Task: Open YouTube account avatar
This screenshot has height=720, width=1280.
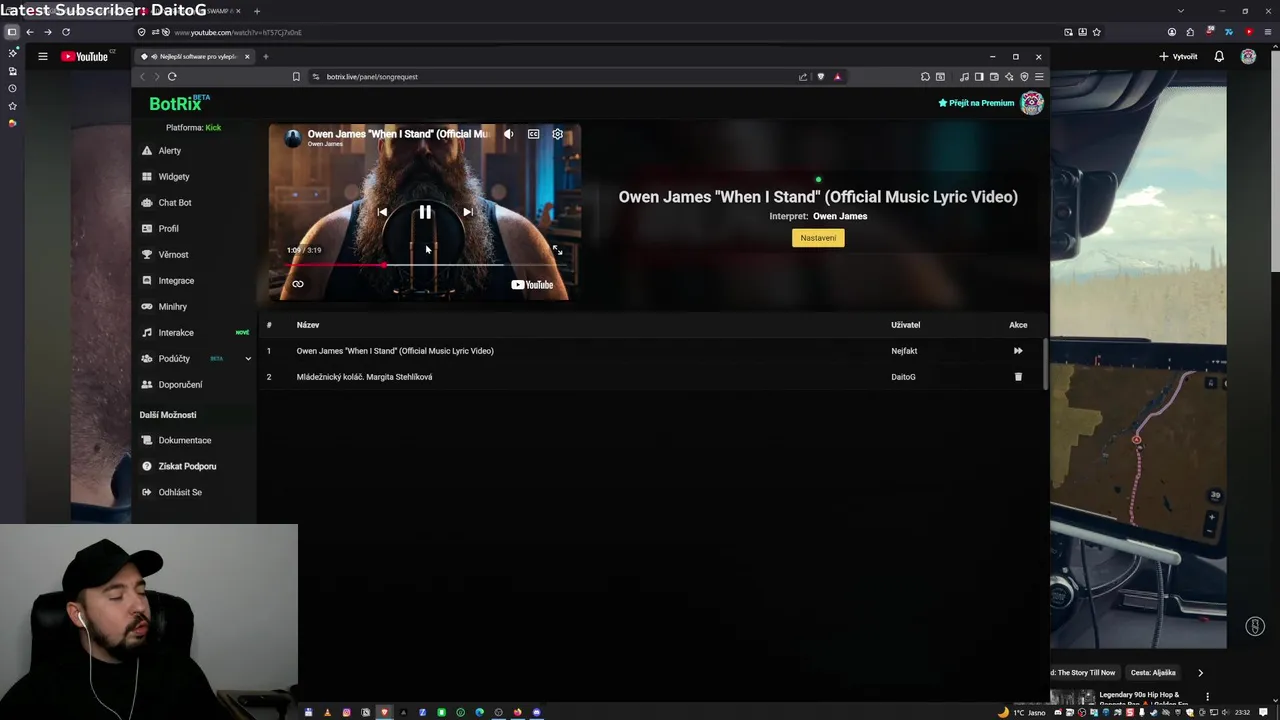Action: pyautogui.click(x=1248, y=57)
